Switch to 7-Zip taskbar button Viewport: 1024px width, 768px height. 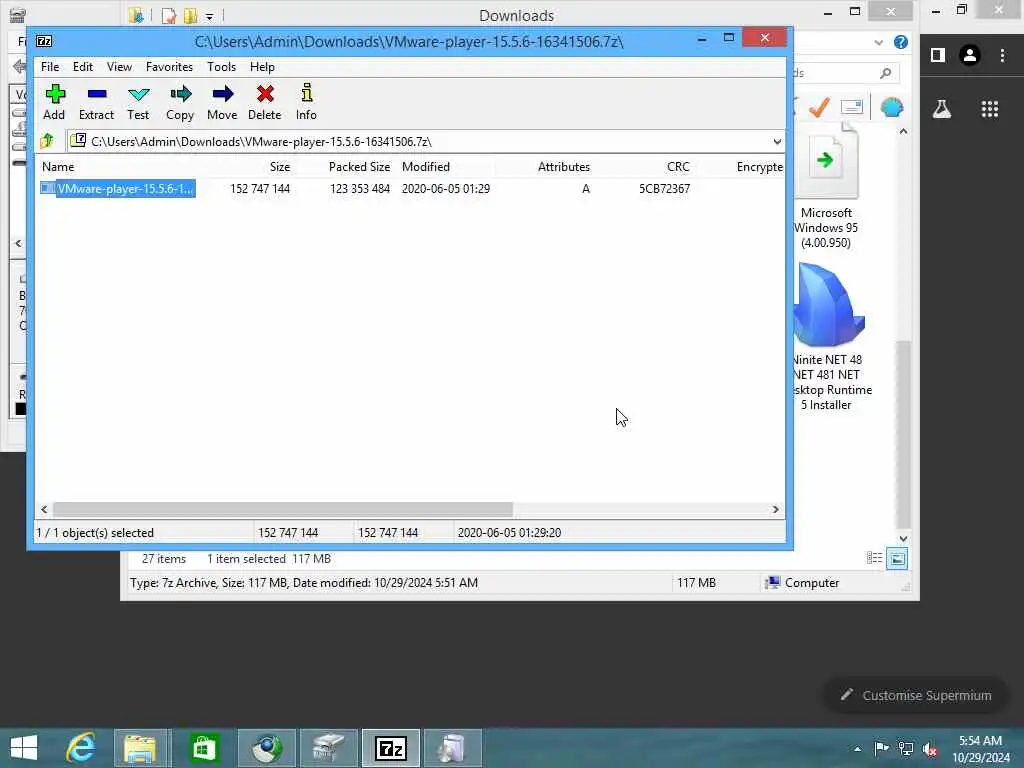(x=391, y=748)
